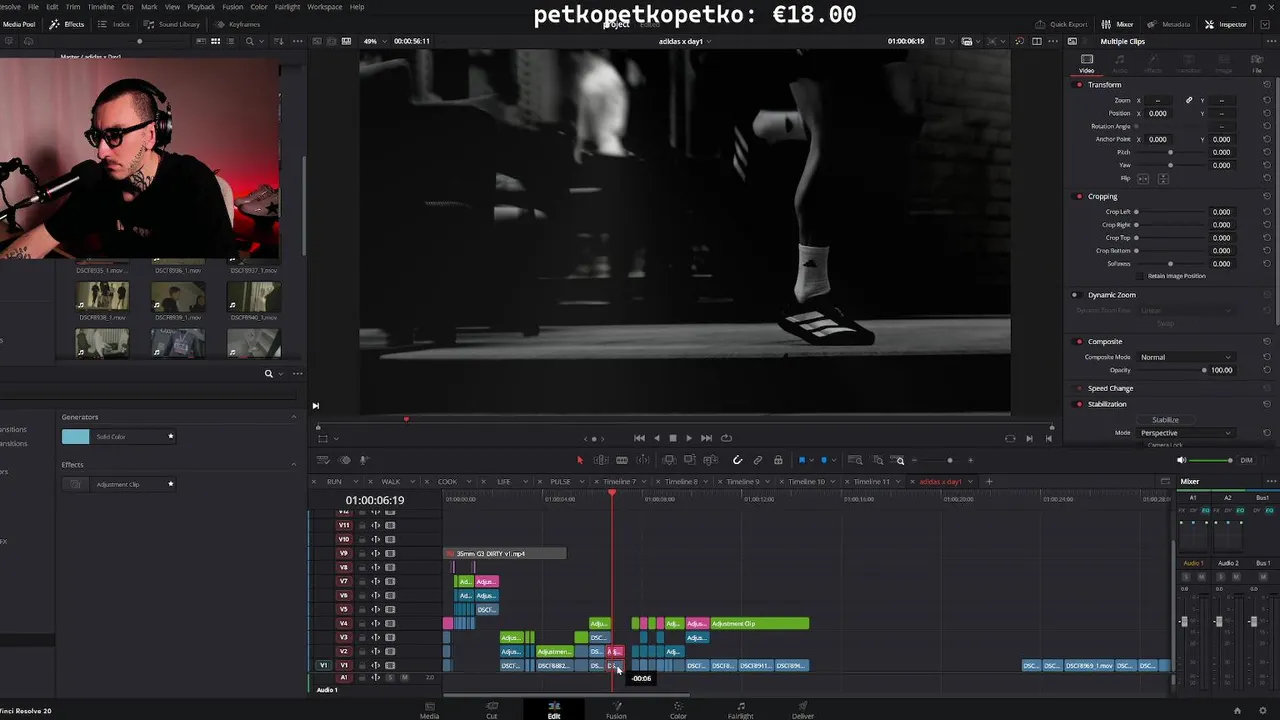Image resolution: width=1280 pixels, height=720 pixels.
Task: Open the Composite Mode Normal dropdown
Action: pos(1187,357)
